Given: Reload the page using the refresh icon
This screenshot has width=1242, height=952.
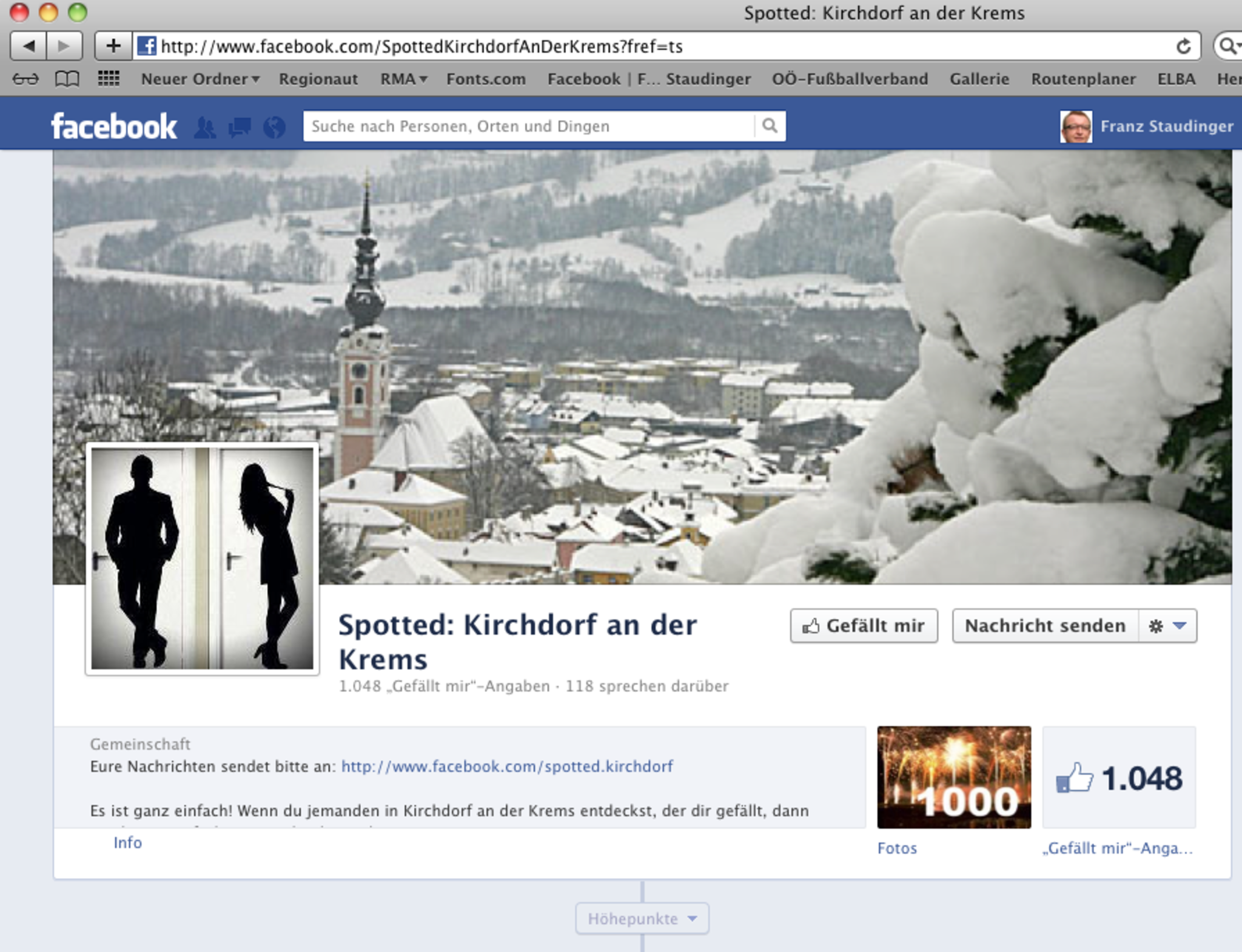Looking at the screenshot, I should pyautogui.click(x=1183, y=46).
